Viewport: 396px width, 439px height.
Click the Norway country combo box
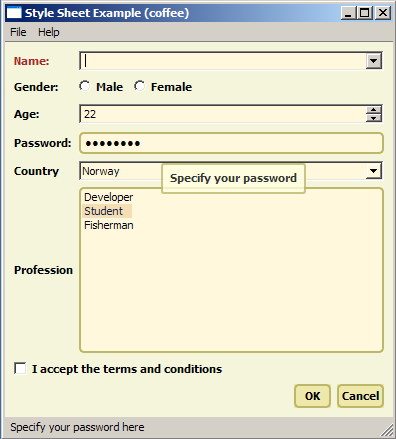point(231,171)
